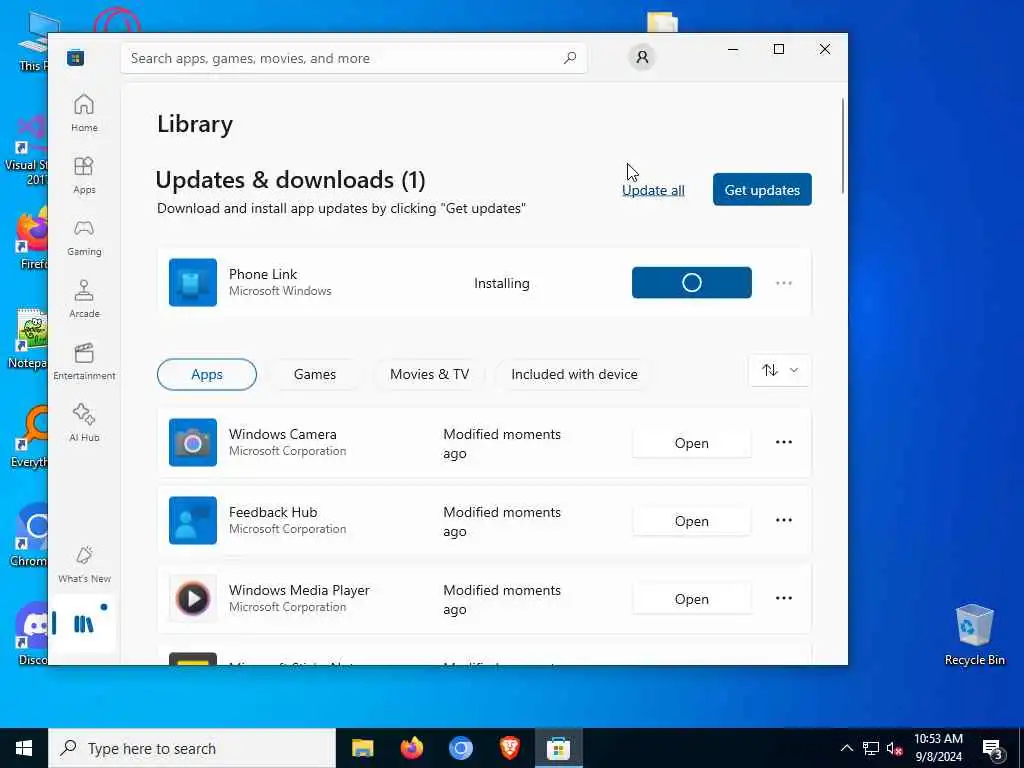Open more options for Windows Media Player
This screenshot has width=1024, height=768.
coord(784,598)
